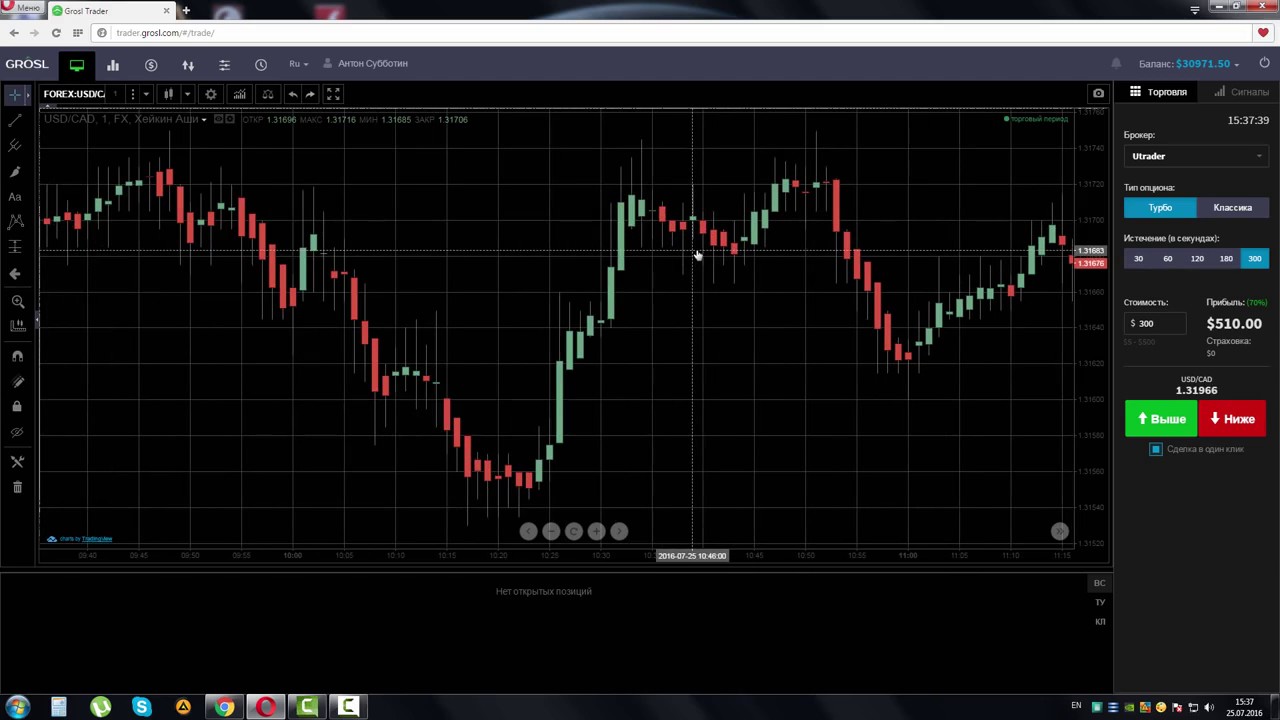Image resolution: width=1280 pixels, height=720 pixels.
Task: Open the indicators chart icon
Action: point(239,94)
